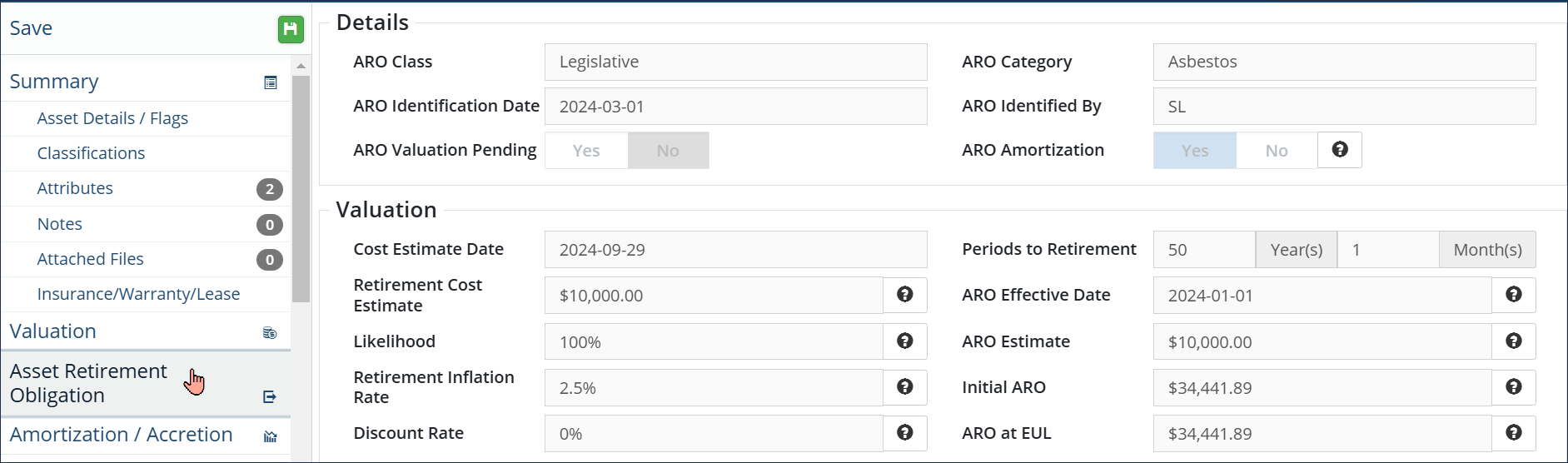
Task: Open Insurance/Warranty/Lease page
Action: click(138, 294)
